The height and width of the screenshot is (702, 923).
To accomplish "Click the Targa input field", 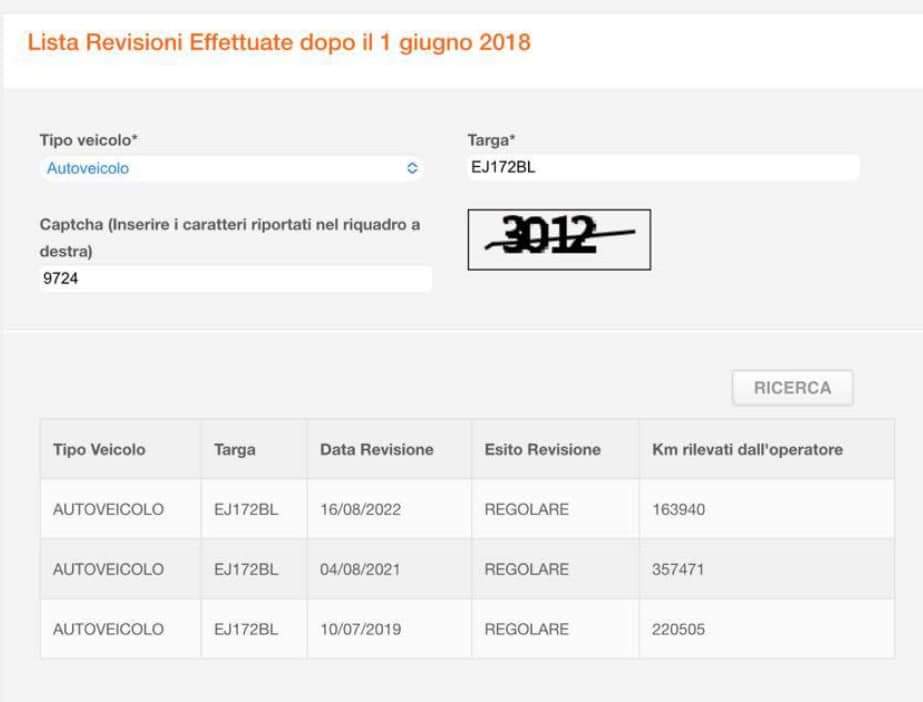I will pos(662,168).
